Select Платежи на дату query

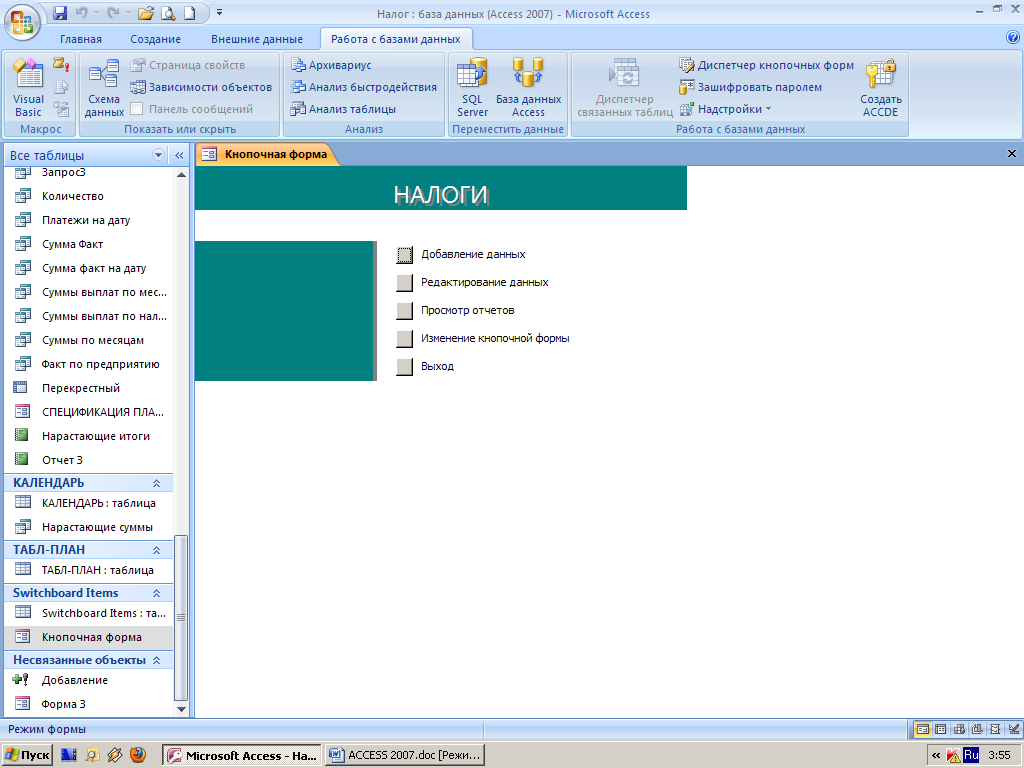point(89,220)
